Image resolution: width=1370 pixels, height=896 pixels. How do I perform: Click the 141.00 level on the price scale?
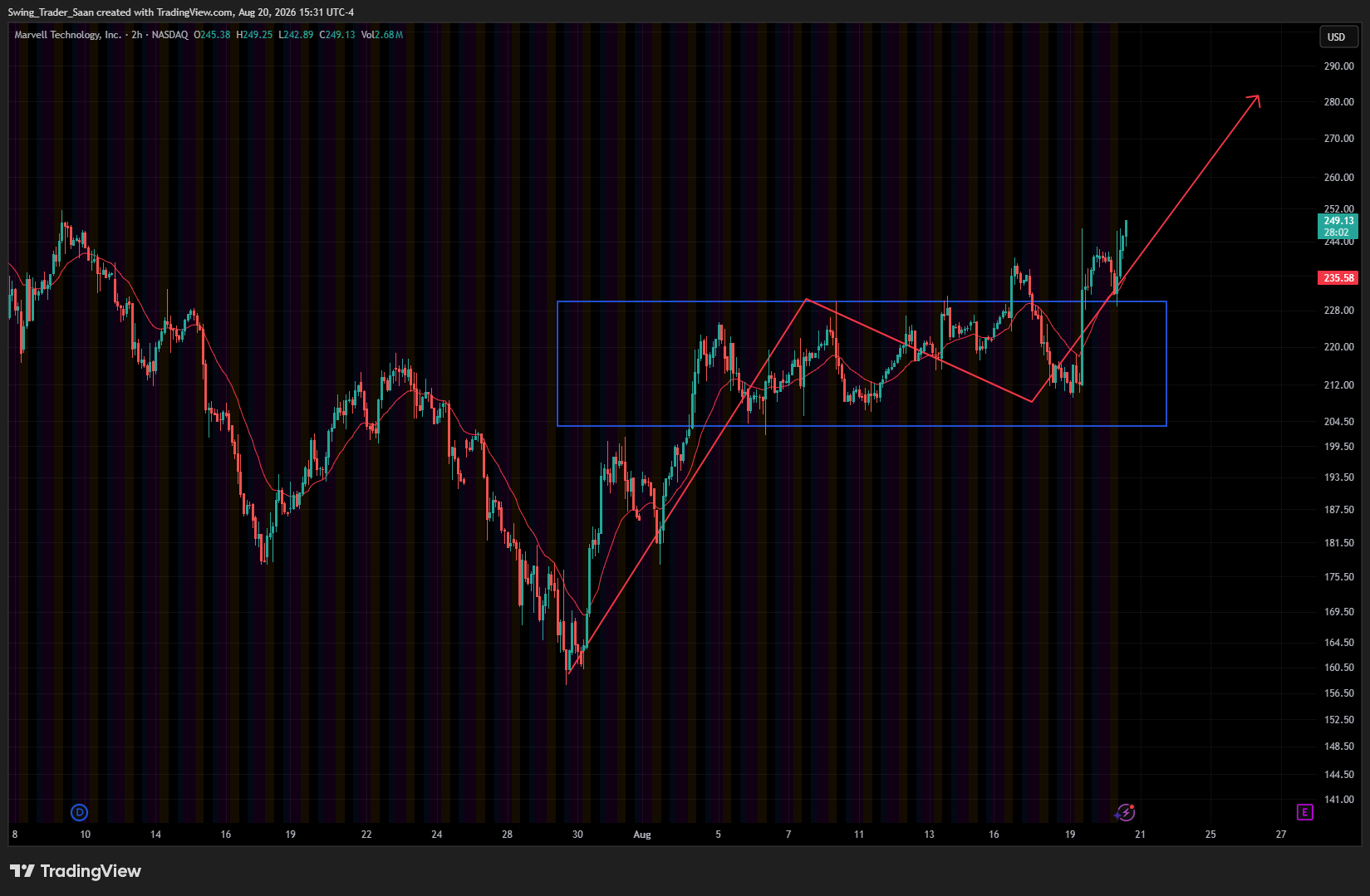(1338, 800)
